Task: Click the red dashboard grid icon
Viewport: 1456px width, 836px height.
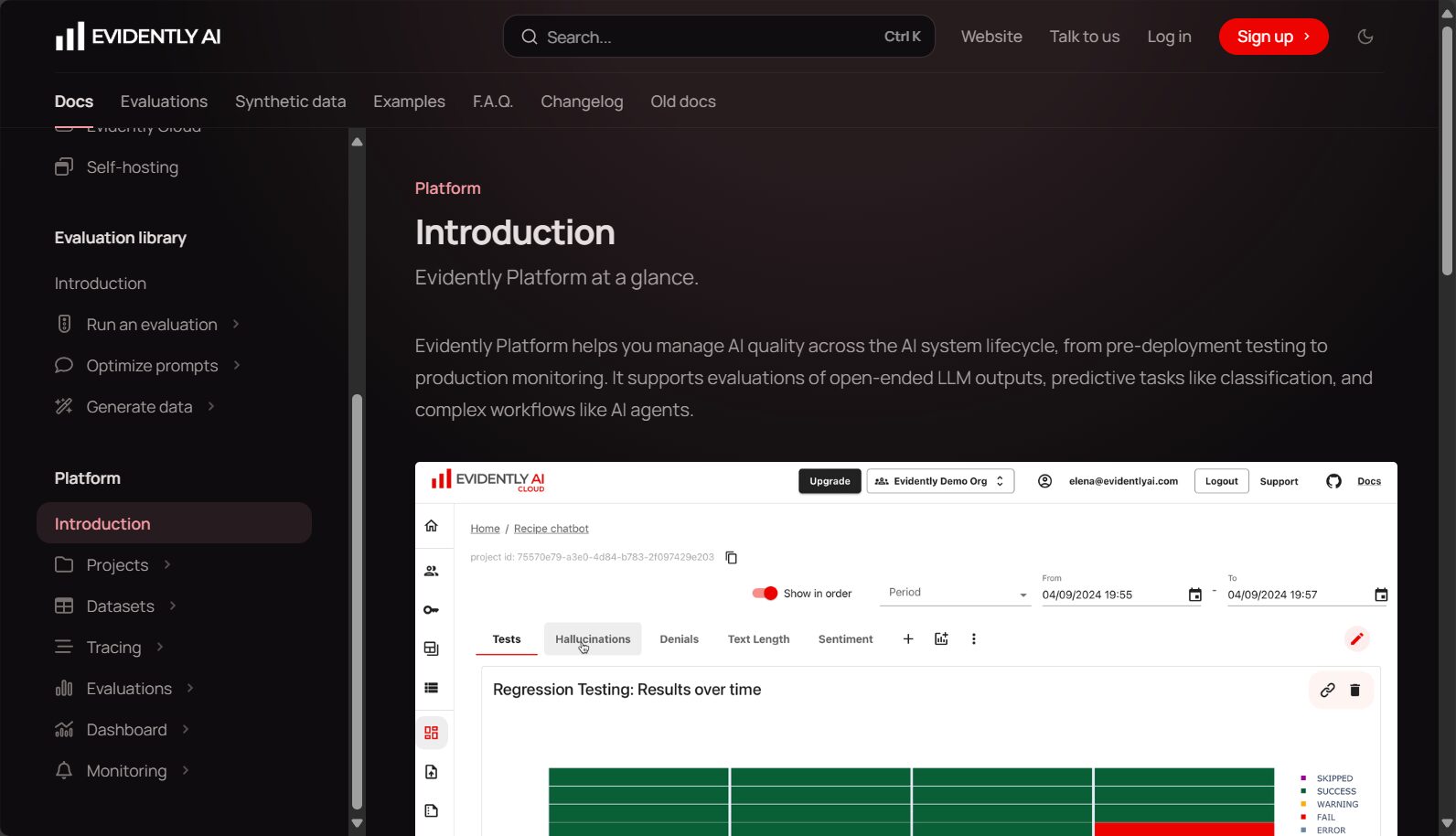Action: [x=432, y=733]
